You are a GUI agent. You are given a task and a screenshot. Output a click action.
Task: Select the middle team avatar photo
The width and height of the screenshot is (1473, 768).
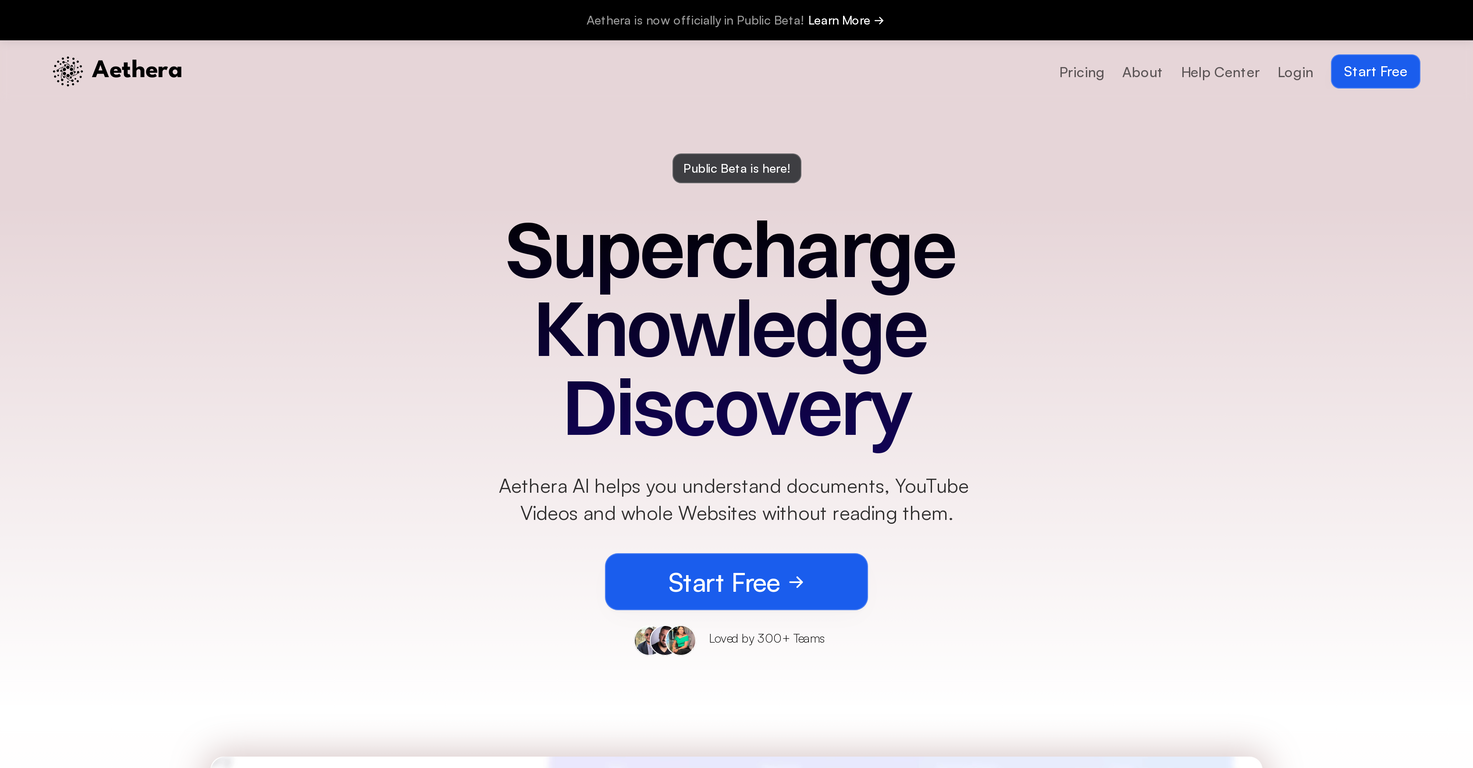tap(663, 640)
